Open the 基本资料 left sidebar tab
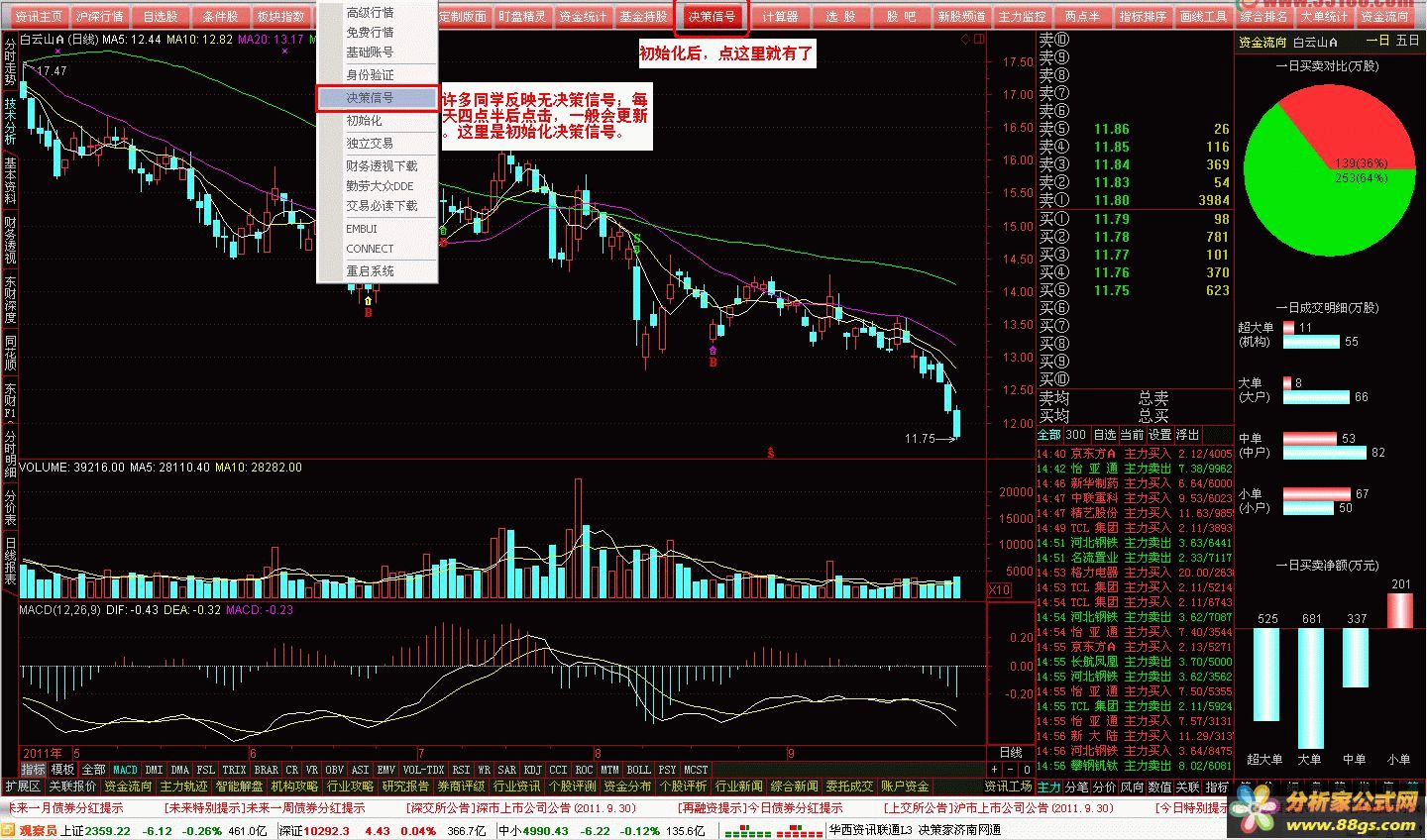 pyautogui.click(x=10, y=180)
